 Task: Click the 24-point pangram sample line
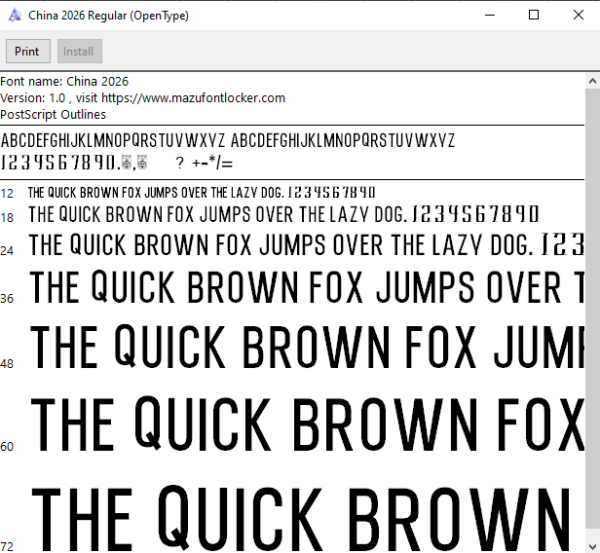point(307,245)
